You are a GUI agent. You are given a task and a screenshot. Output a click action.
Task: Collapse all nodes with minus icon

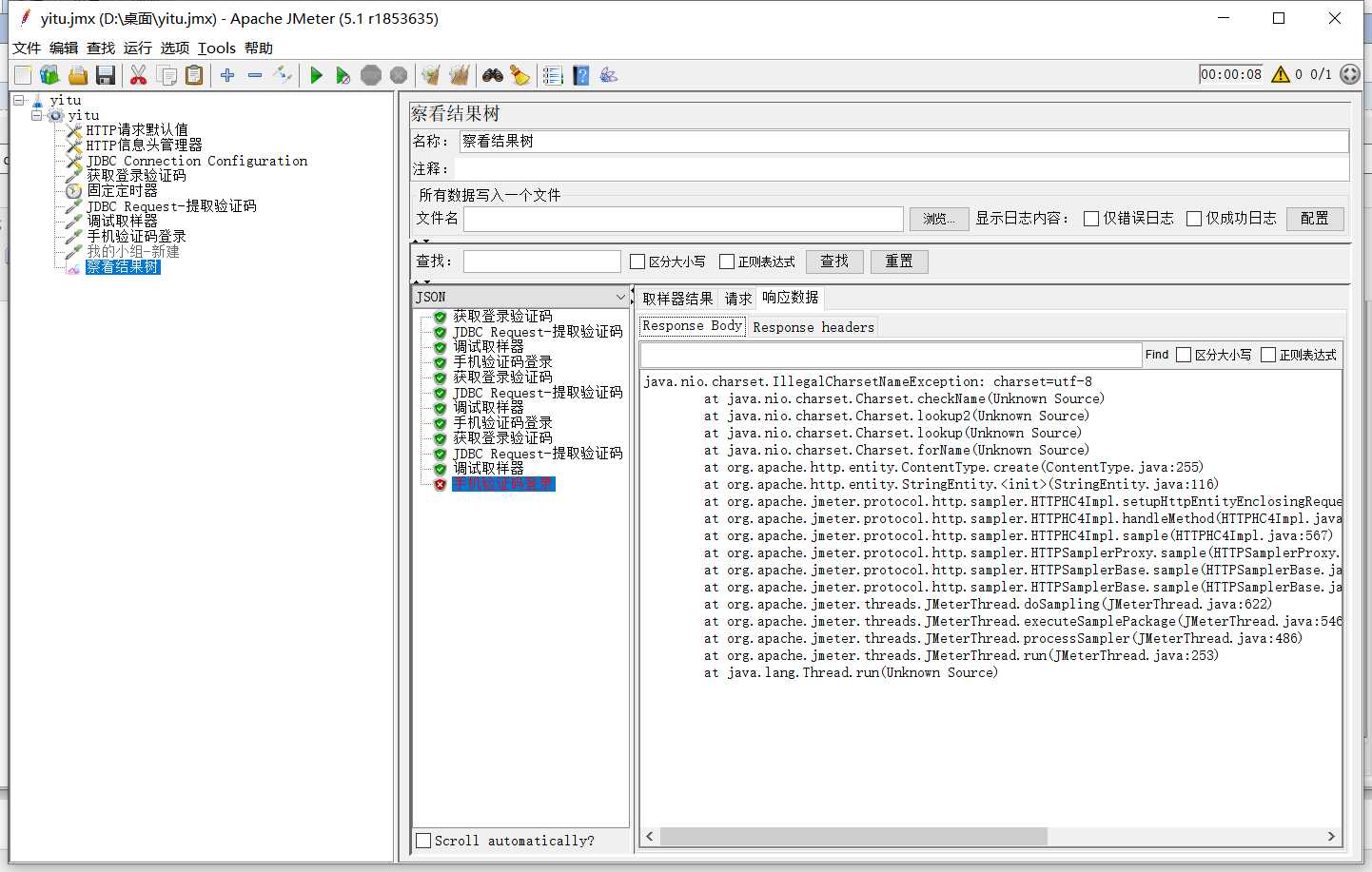tap(255, 75)
